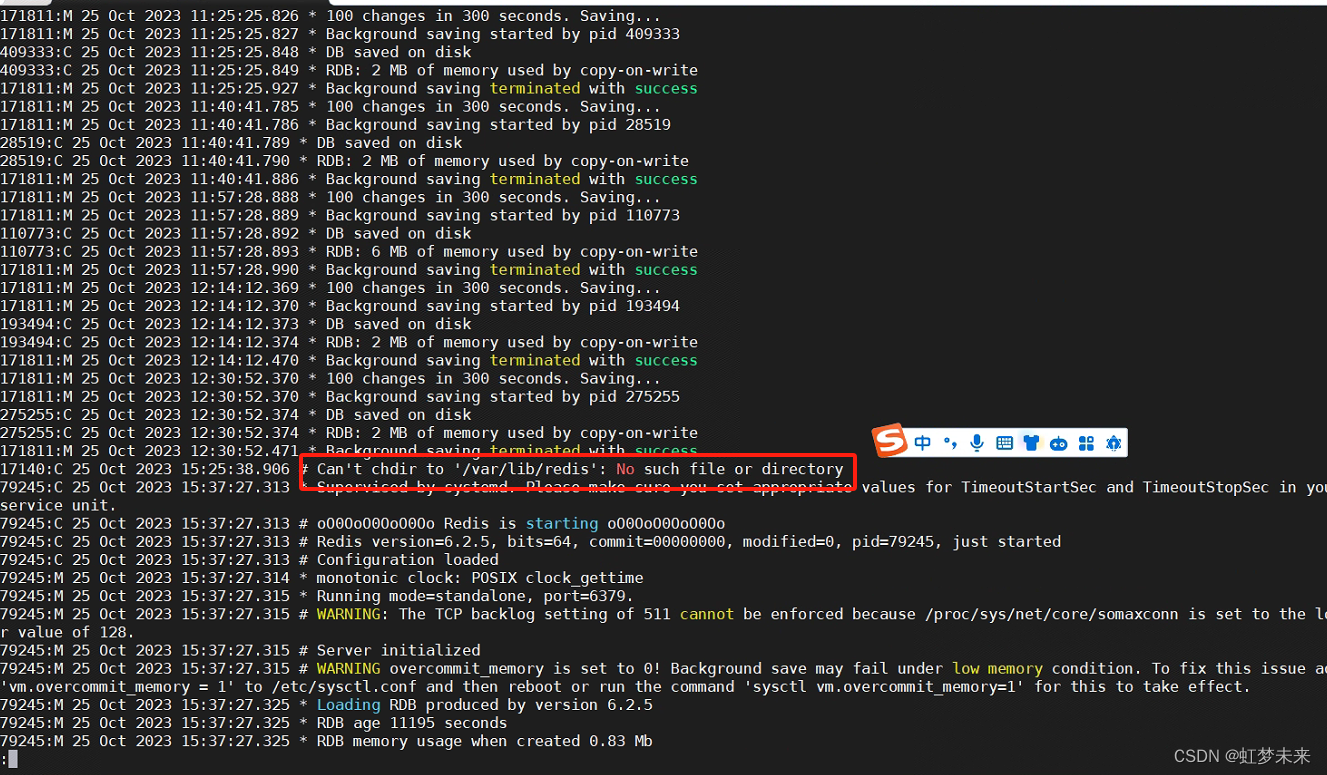The image size is (1327, 775).
Task: Click the "Background saving started by pid 110773" line
Action: [x=340, y=215]
